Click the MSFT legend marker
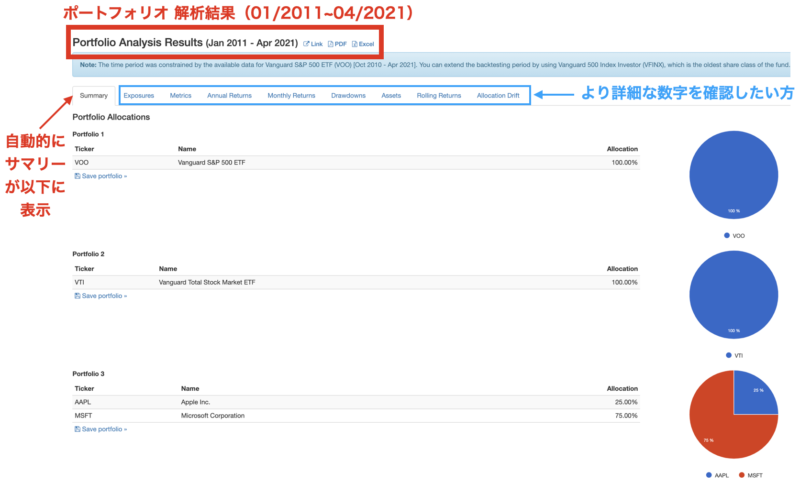This screenshot has height=483, width=800. click(741, 475)
